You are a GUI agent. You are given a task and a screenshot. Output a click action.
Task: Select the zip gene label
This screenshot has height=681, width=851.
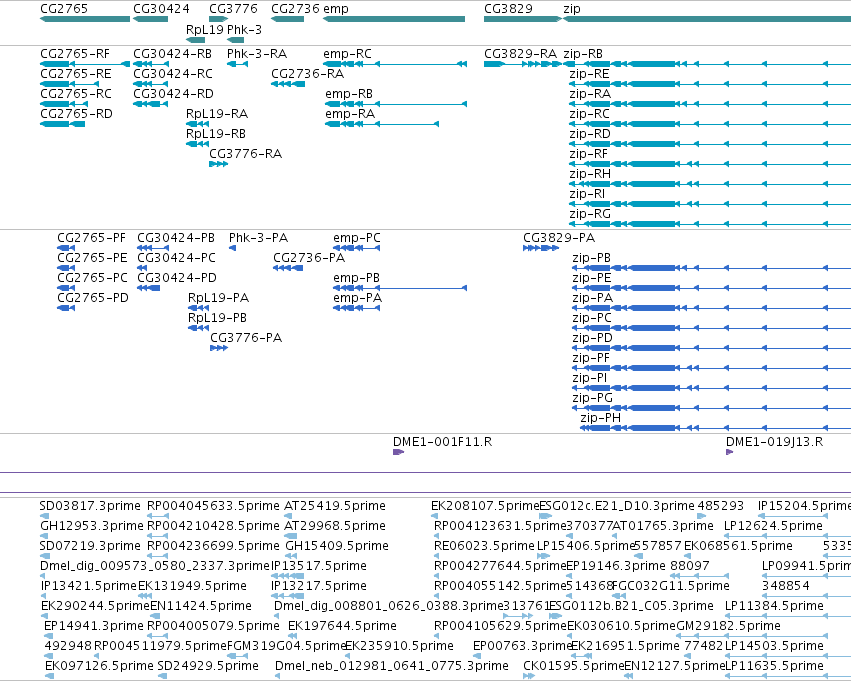(x=572, y=9)
